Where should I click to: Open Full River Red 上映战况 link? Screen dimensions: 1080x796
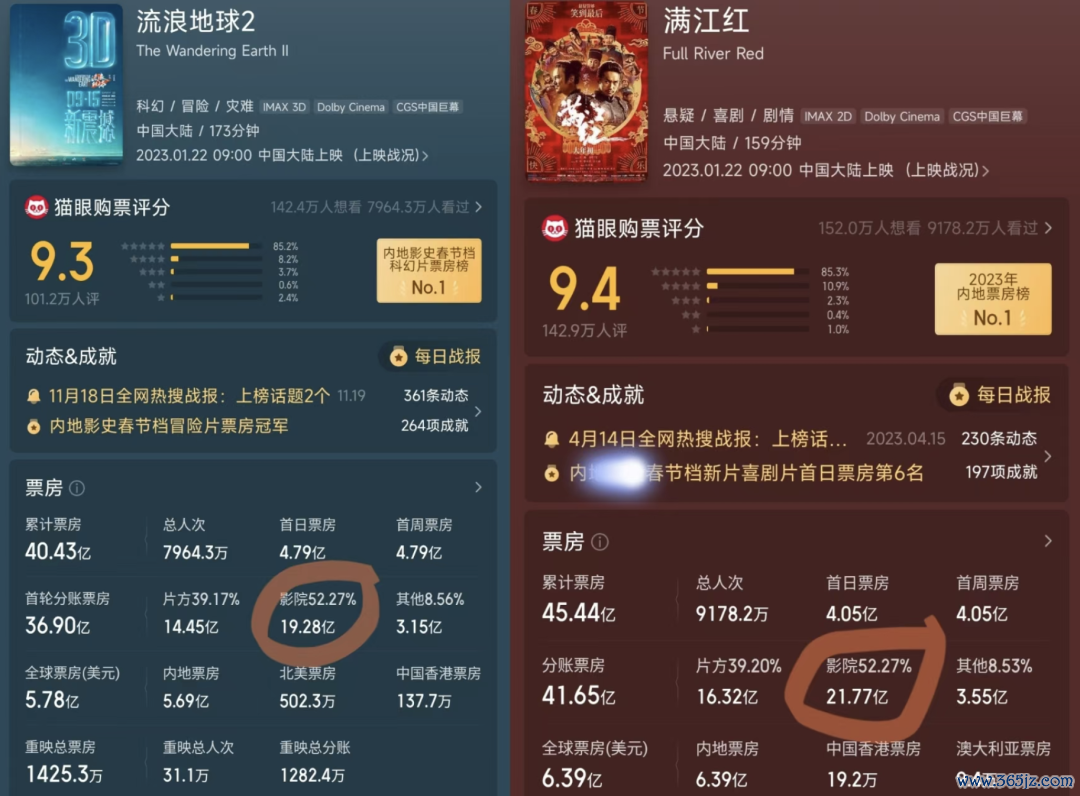click(948, 170)
